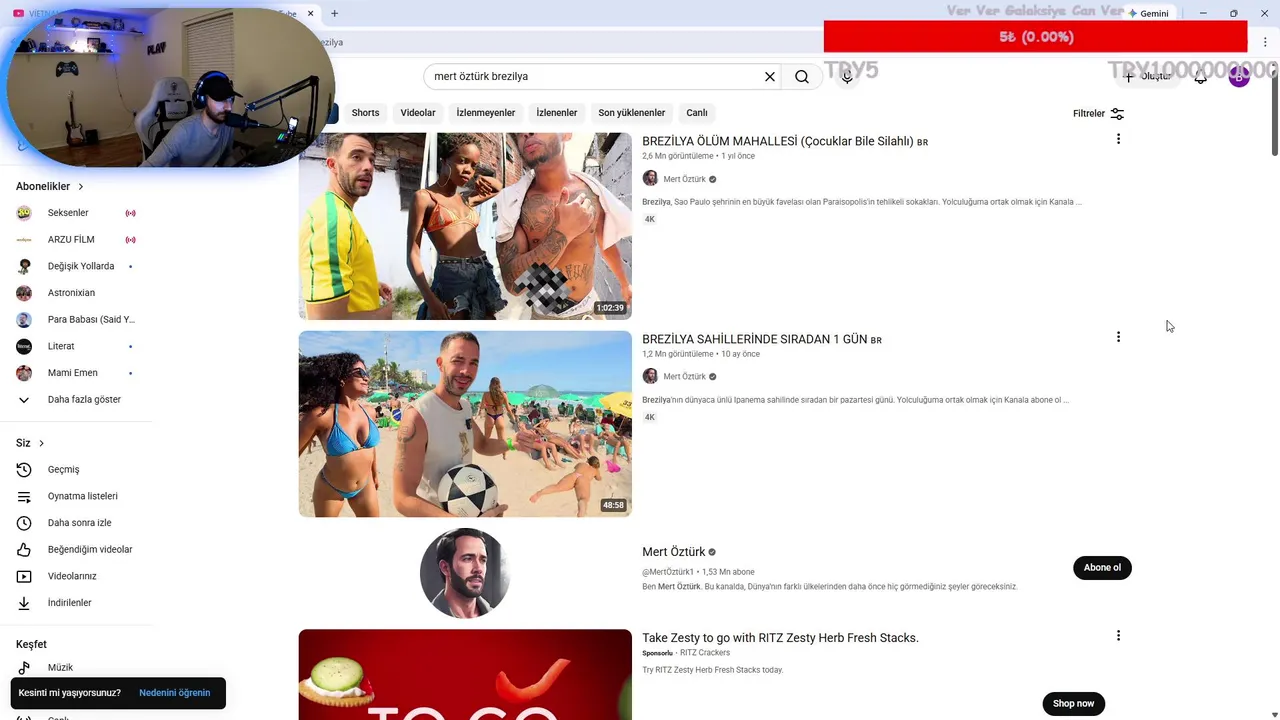Expand the Abonelikler section chevron
Image resolution: width=1280 pixels, height=720 pixels.
(x=81, y=187)
